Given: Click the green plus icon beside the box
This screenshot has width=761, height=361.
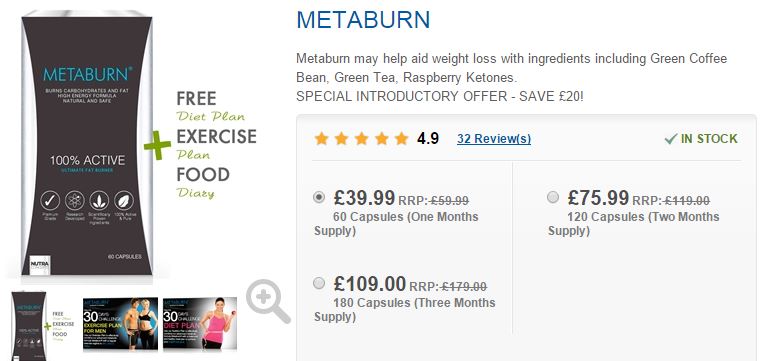Looking at the screenshot, I should click(157, 145).
